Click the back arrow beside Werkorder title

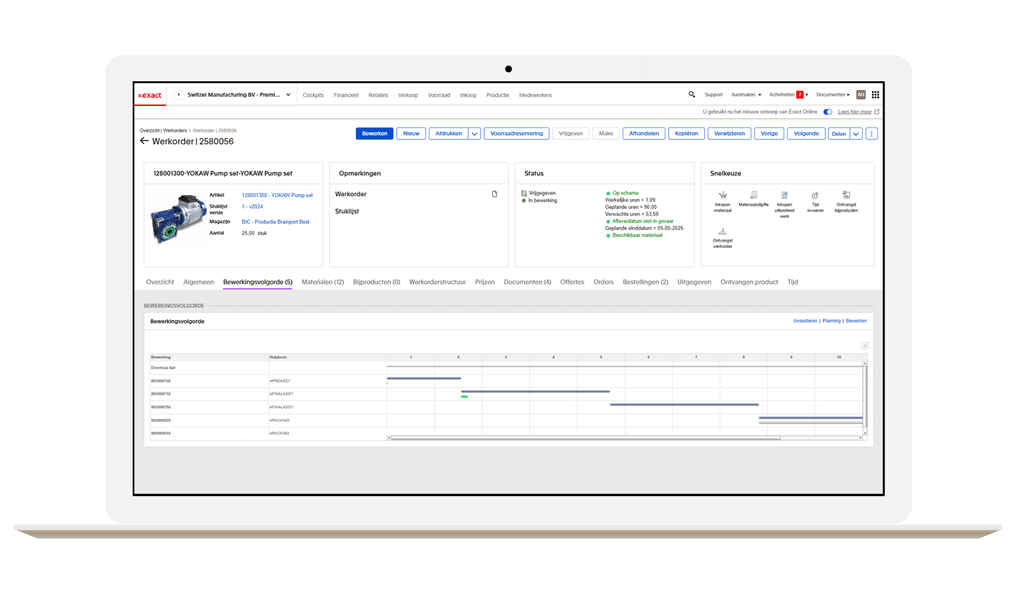(x=144, y=141)
